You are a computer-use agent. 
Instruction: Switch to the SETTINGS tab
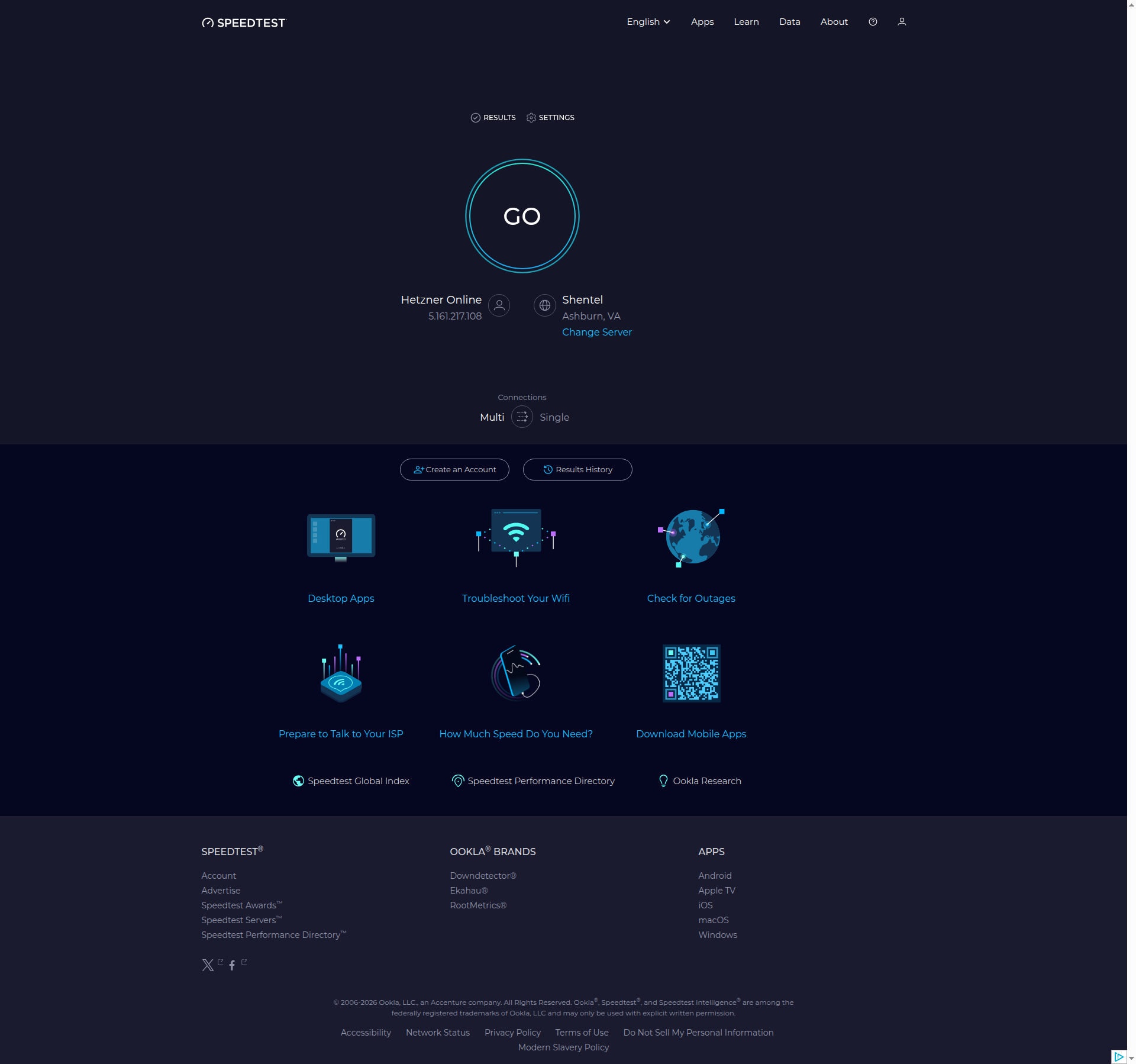click(x=550, y=118)
